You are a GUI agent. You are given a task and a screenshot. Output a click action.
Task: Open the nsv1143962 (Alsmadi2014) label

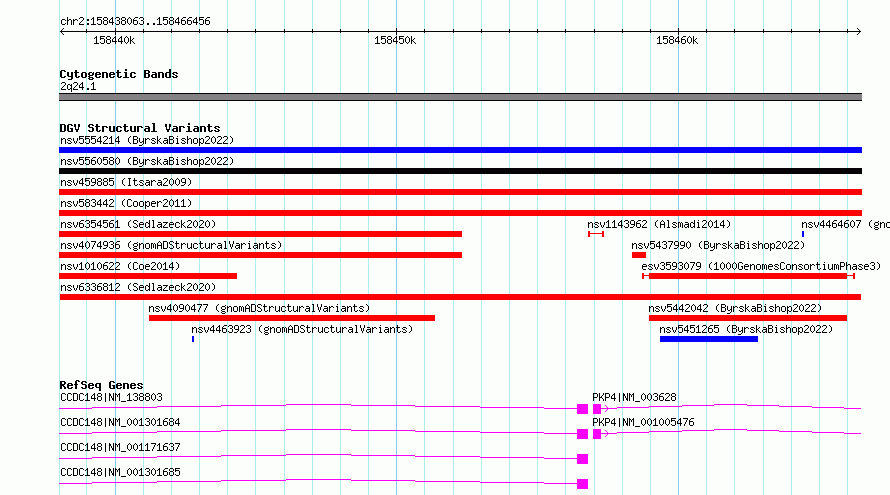point(659,224)
